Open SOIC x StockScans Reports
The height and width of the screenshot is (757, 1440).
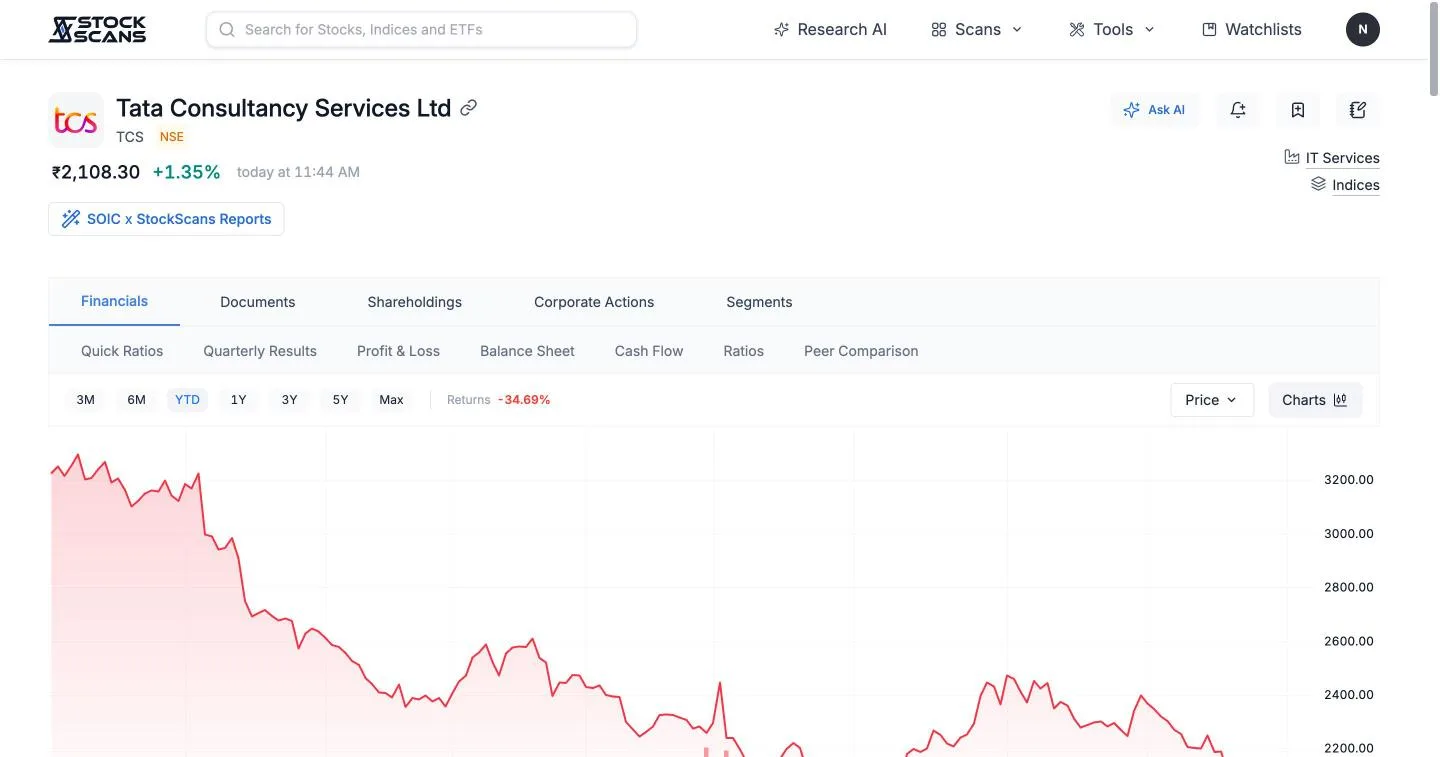point(166,219)
